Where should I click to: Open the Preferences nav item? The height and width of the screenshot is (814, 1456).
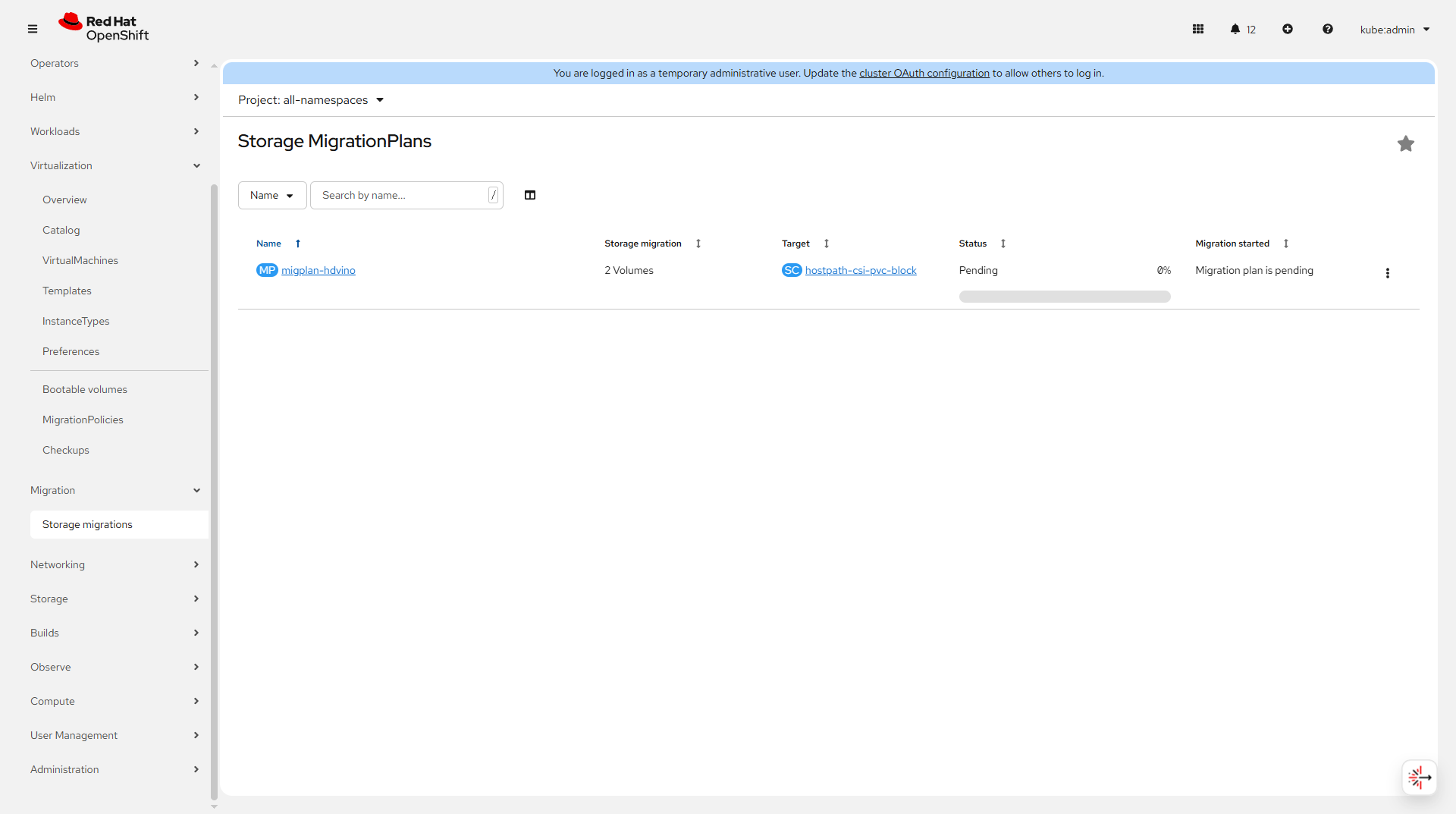click(71, 351)
